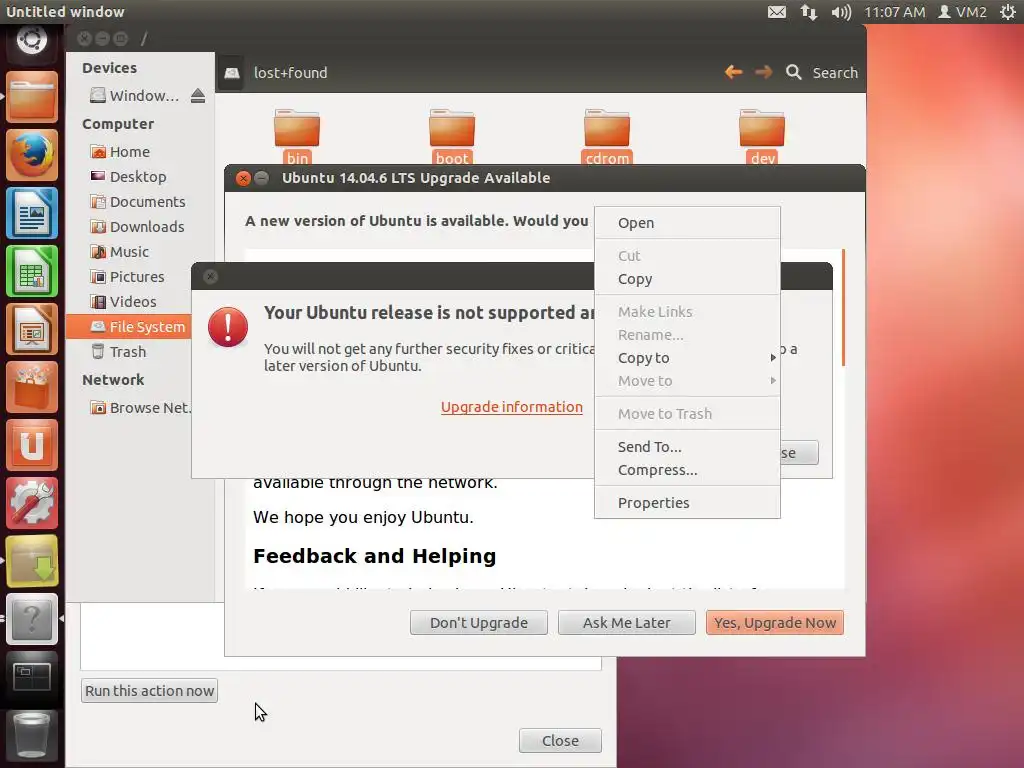Choose Copy in the context menu
The height and width of the screenshot is (768, 1024).
[x=687, y=279]
